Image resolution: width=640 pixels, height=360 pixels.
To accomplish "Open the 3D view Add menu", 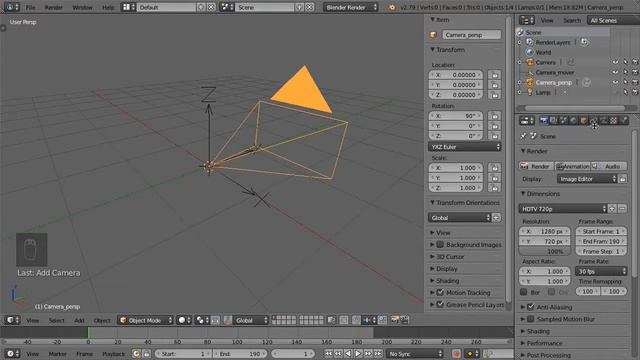I will pyautogui.click(x=79, y=320).
